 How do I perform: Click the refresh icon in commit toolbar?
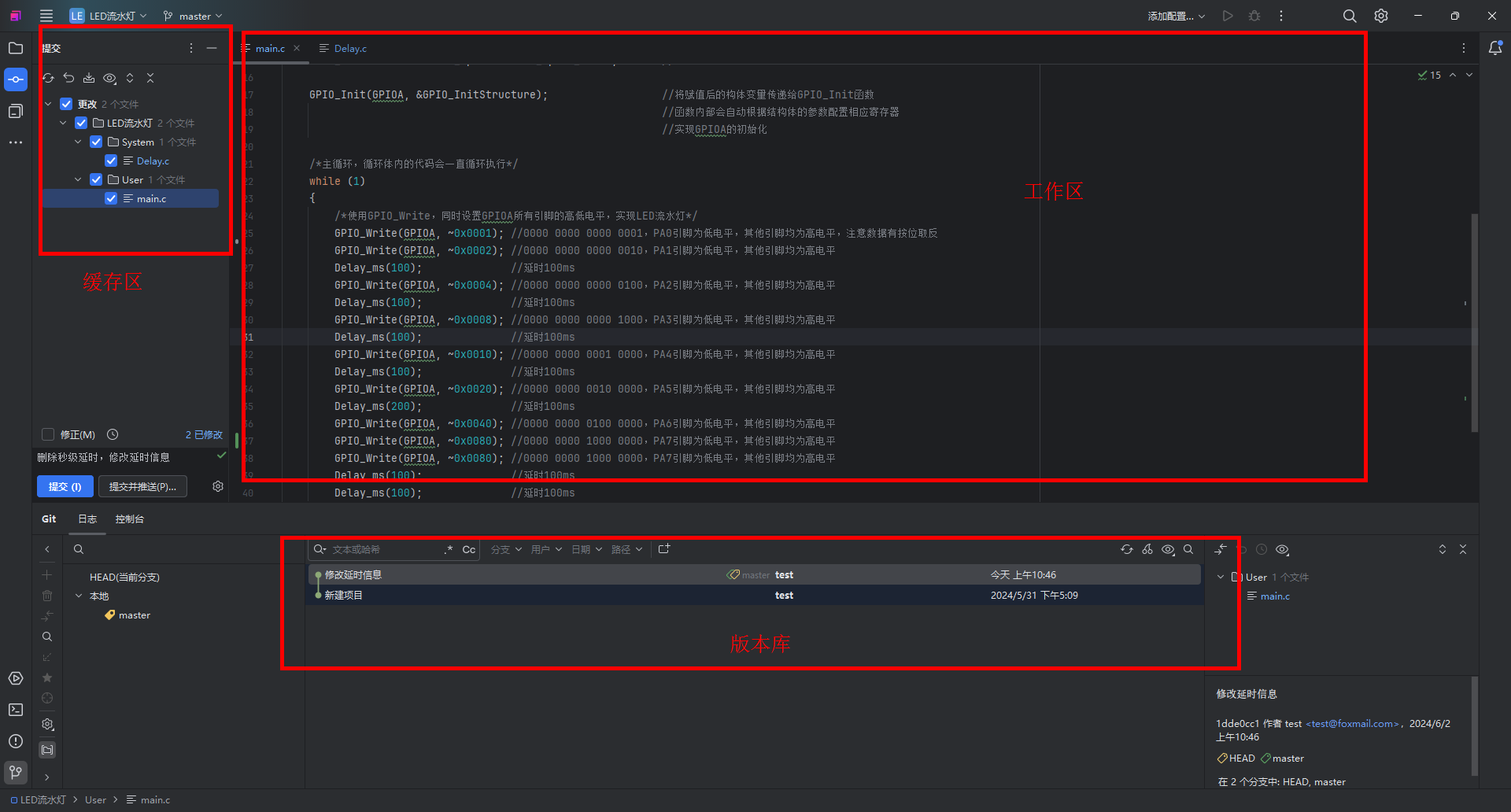(48, 78)
